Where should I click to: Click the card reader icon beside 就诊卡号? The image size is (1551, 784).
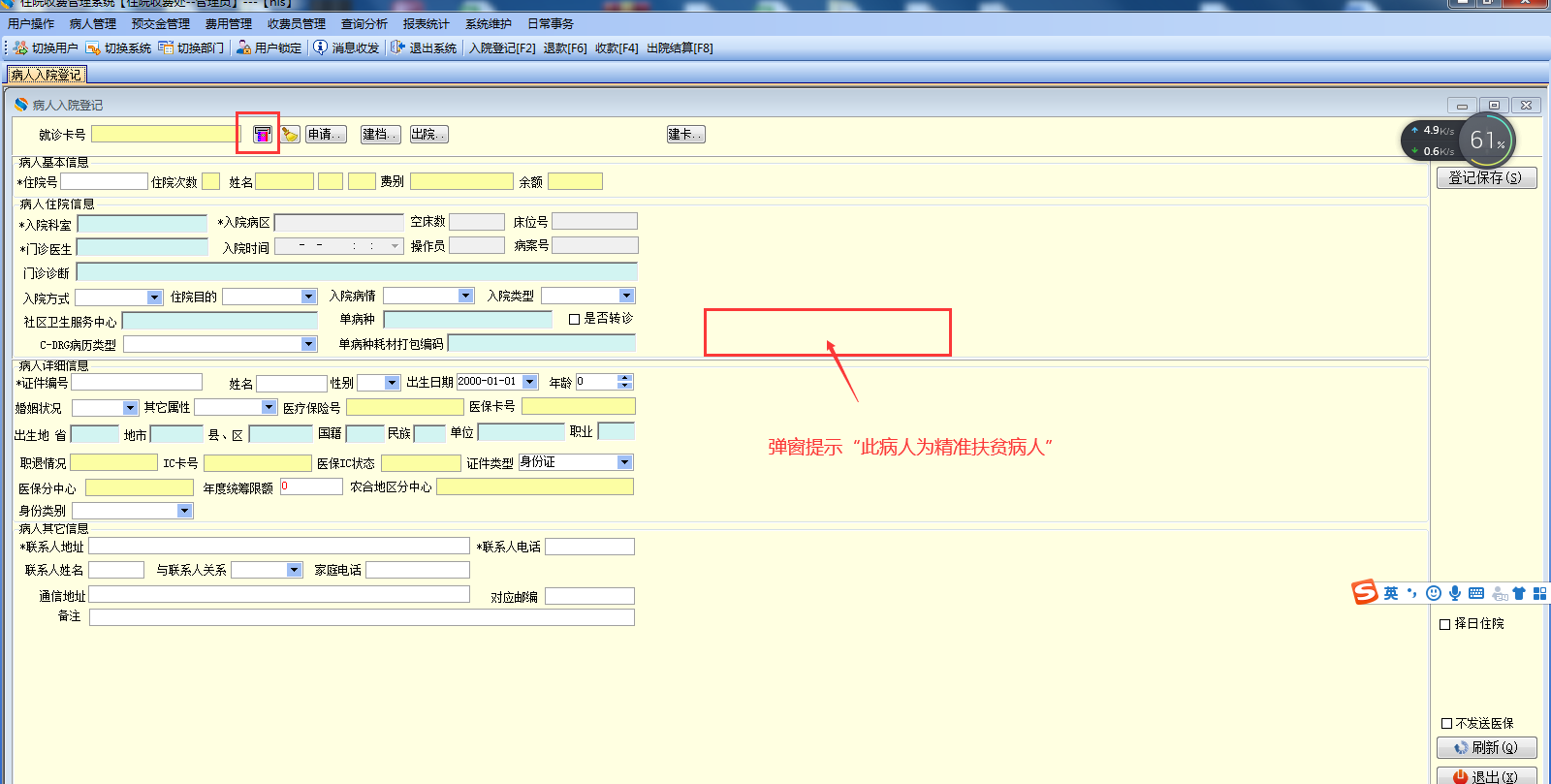(262, 135)
